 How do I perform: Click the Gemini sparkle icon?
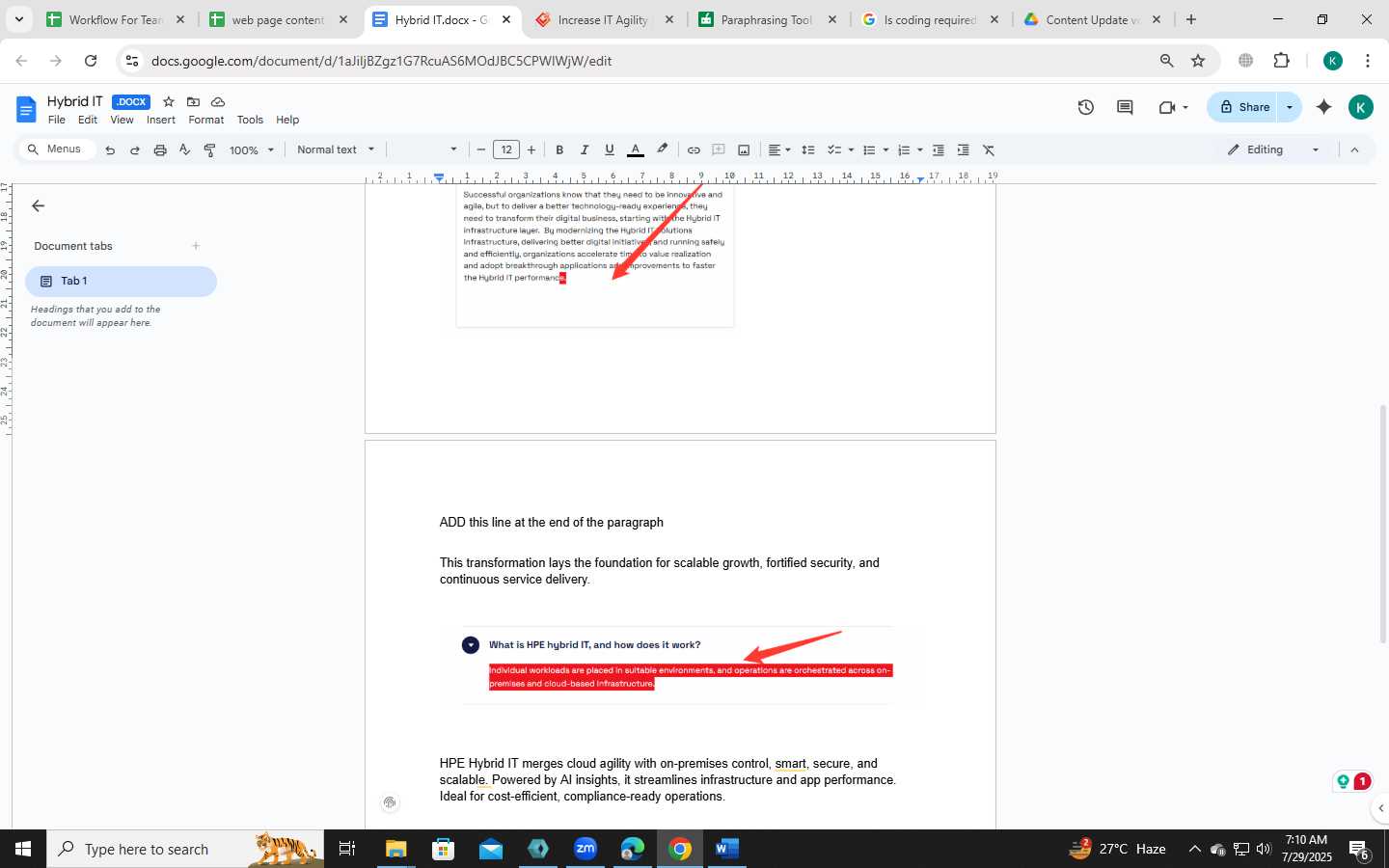click(x=1324, y=107)
